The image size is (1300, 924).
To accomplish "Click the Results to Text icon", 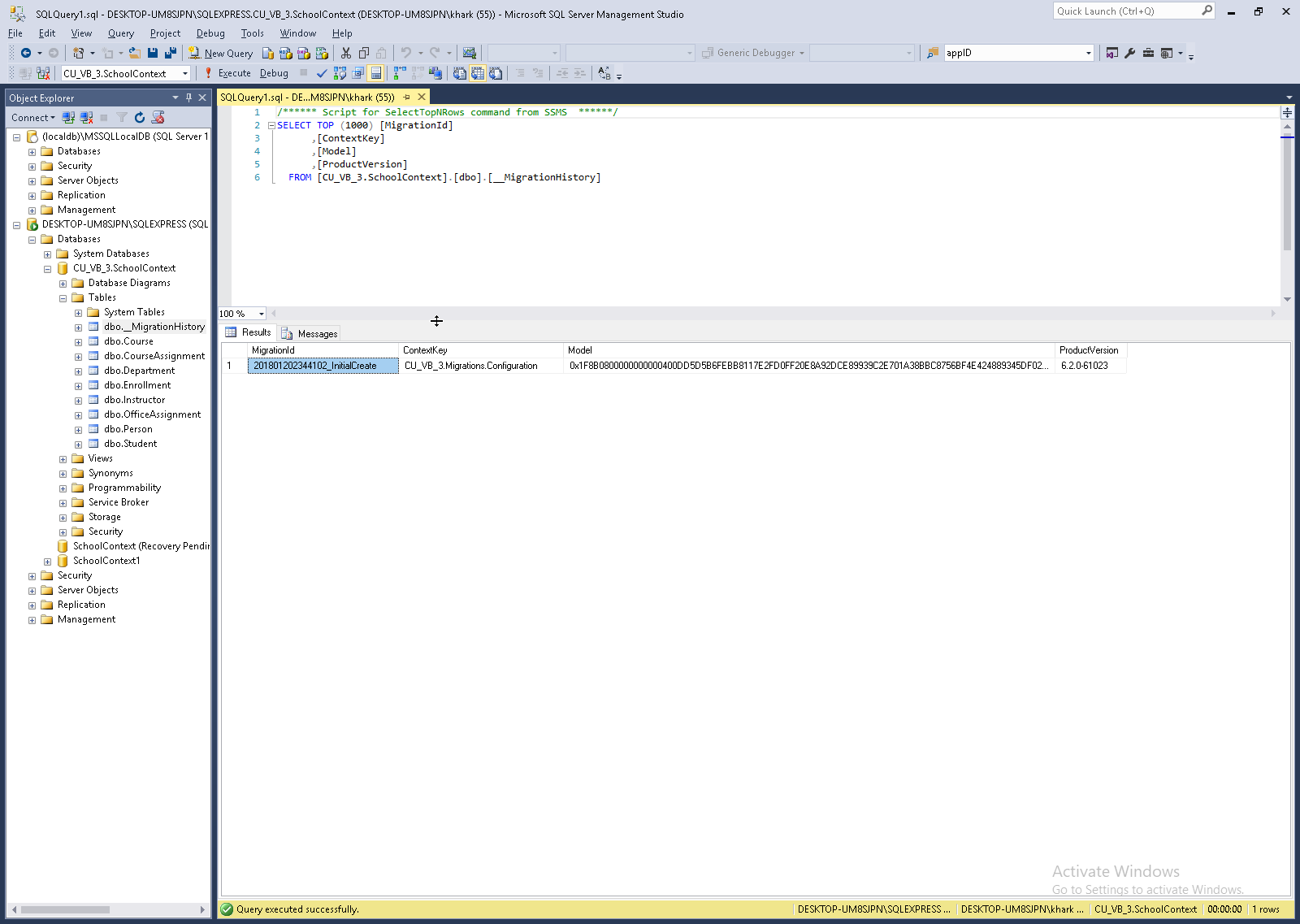I will (460, 73).
